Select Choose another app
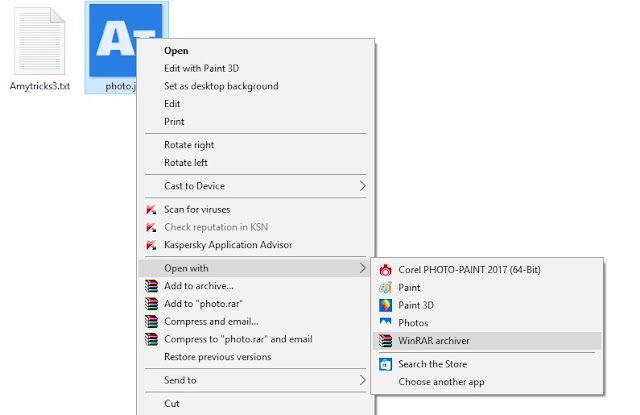The width and height of the screenshot is (640, 415). (487, 382)
